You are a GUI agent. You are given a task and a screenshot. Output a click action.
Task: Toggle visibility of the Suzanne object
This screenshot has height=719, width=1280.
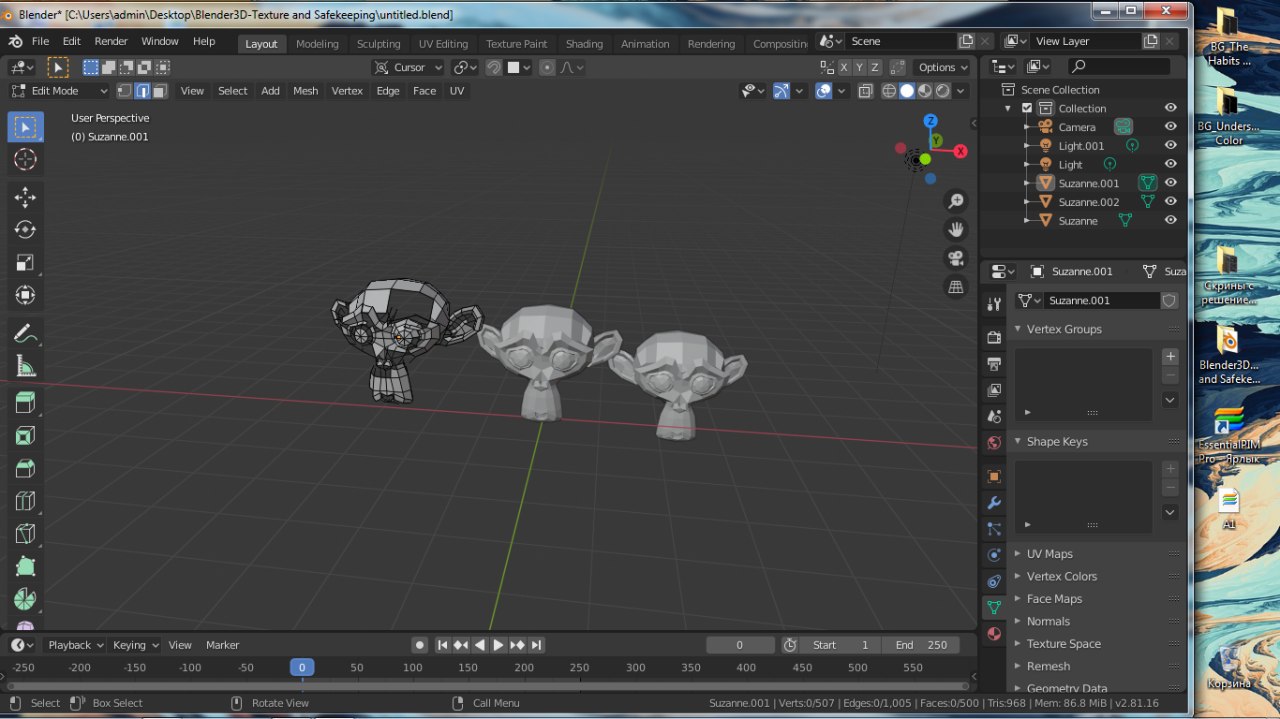point(1170,220)
